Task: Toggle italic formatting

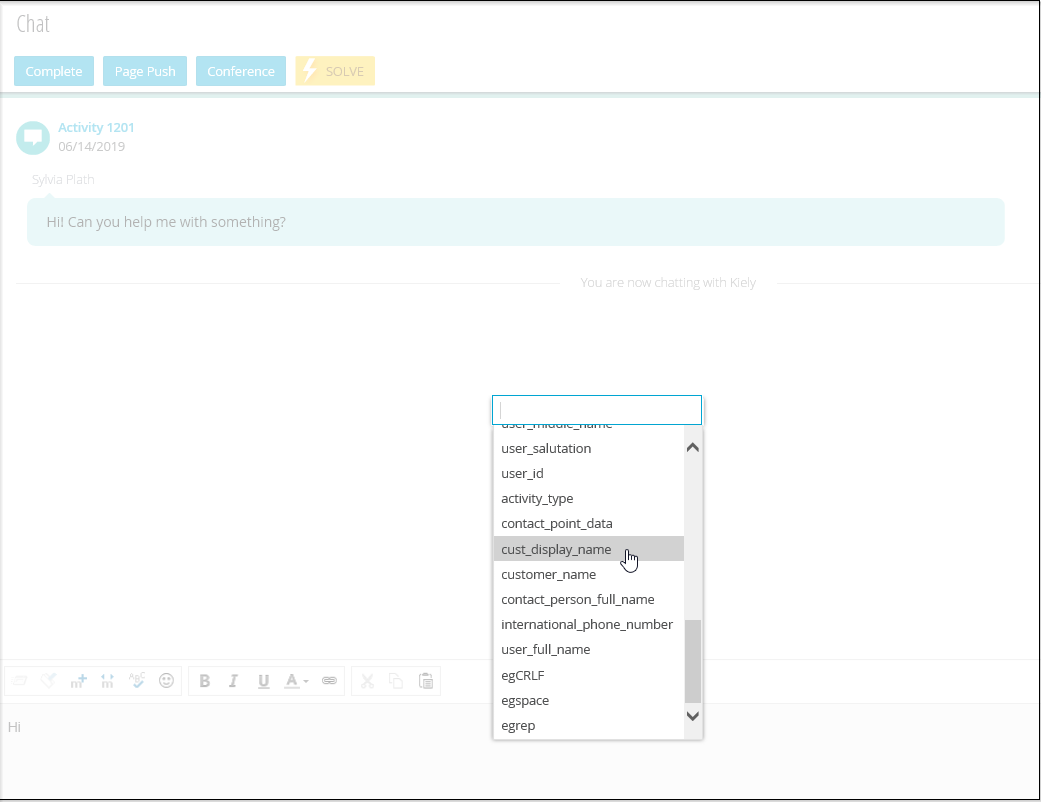Action: pos(233,681)
